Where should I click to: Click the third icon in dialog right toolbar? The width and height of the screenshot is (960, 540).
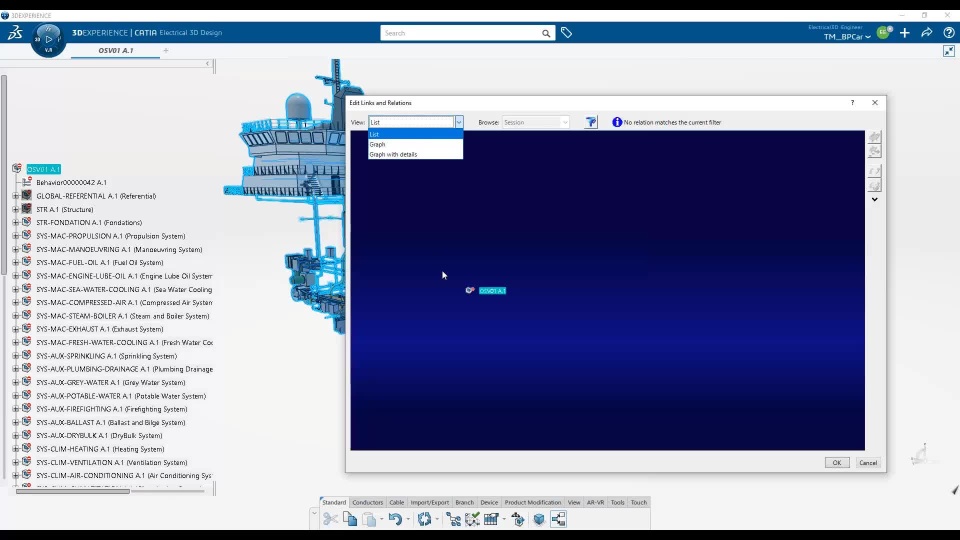tap(875, 170)
